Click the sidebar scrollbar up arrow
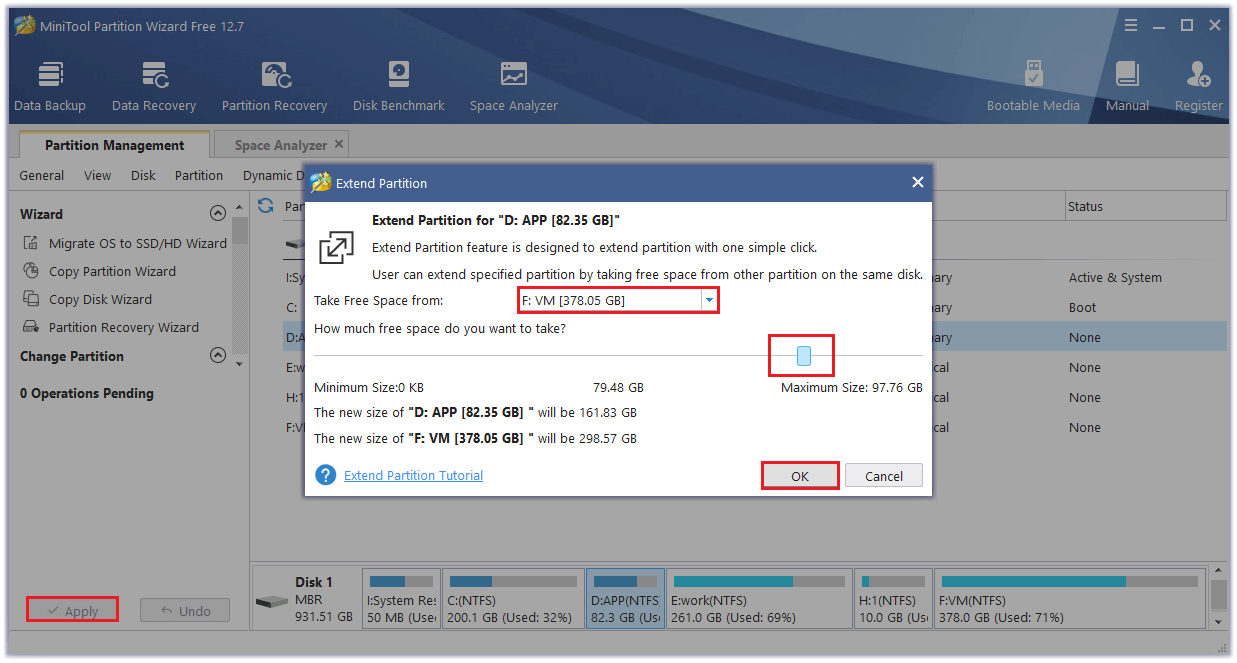The image size is (1237, 663). tap(238, 207)
